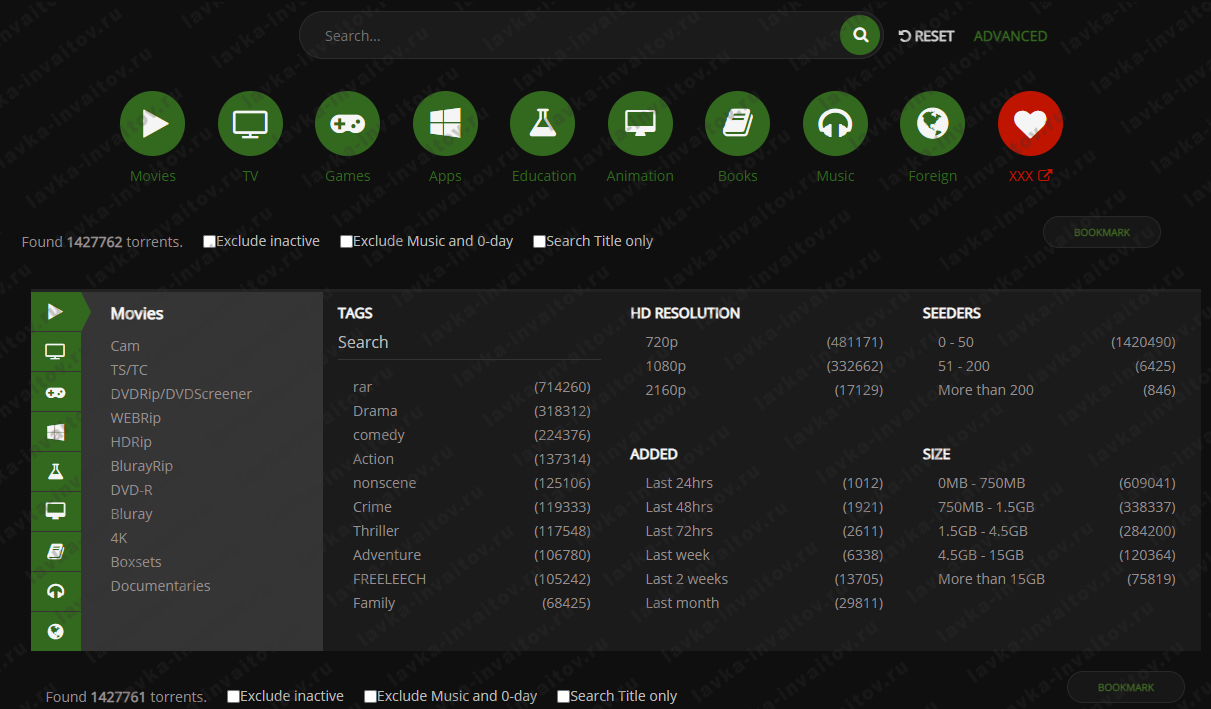Viewport: 1211px width, 709px height.
Task: Toggle lower Exclude inactive checkbox
Action: (233, 696)
